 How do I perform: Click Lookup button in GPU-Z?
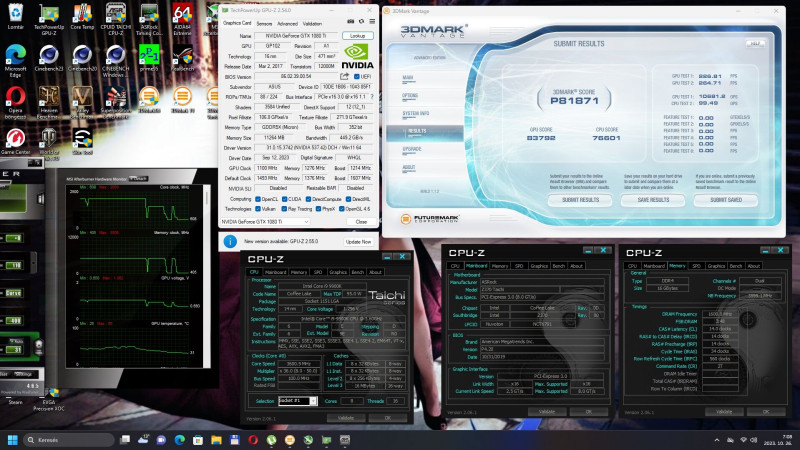coord(358,36)
